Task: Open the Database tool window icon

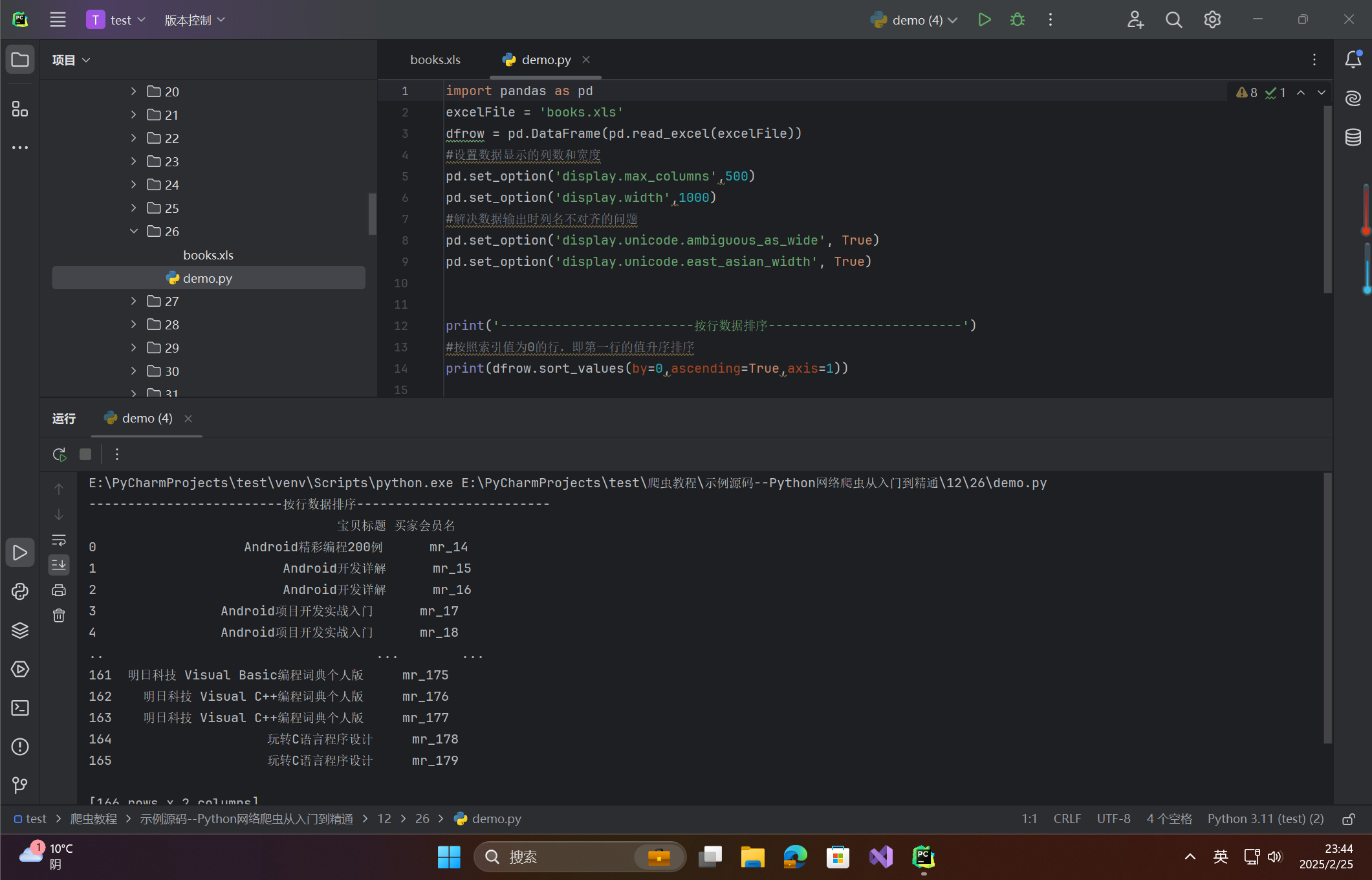Action: tap(1353, 137)
